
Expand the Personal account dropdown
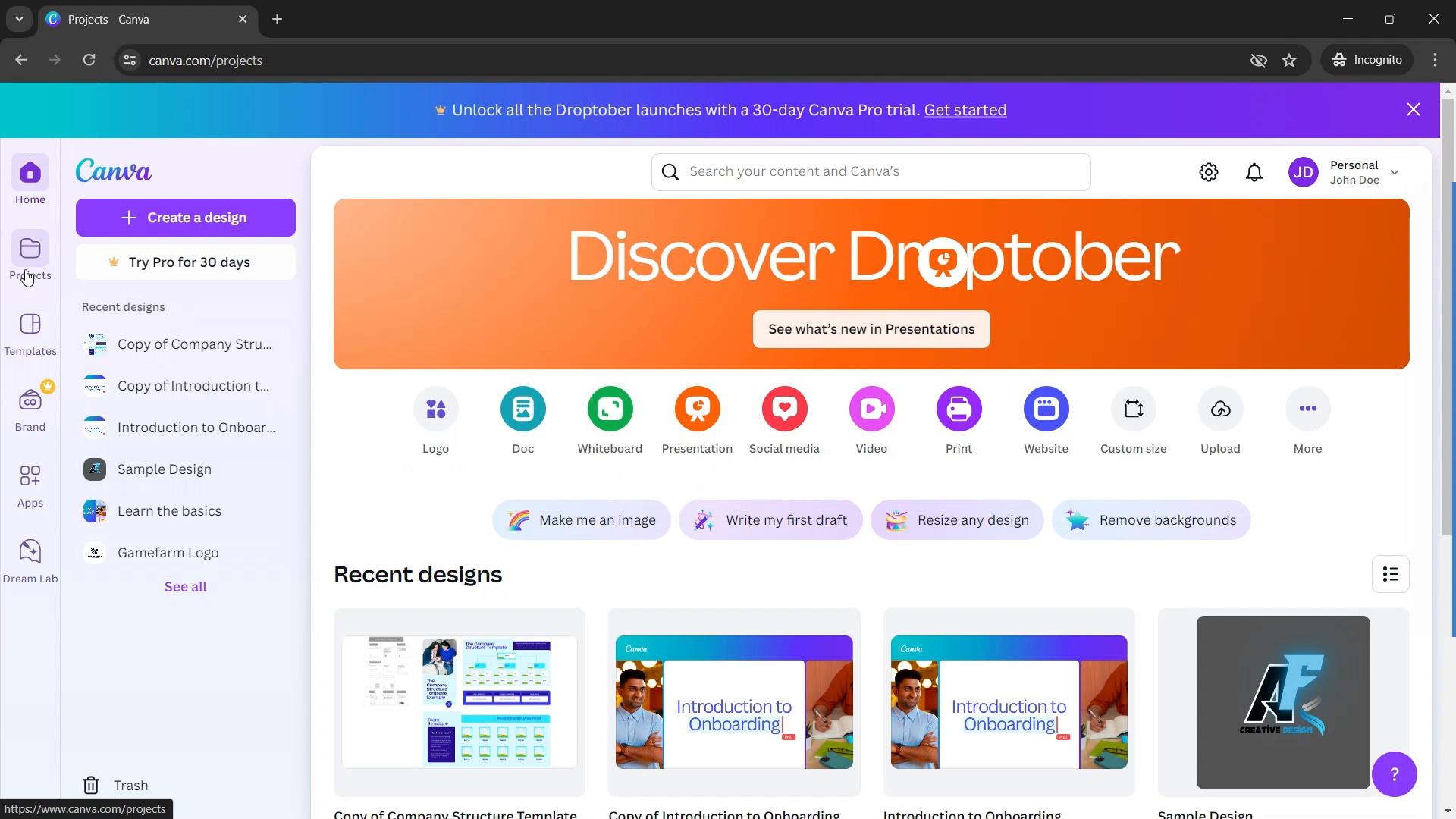point(1395,172)
